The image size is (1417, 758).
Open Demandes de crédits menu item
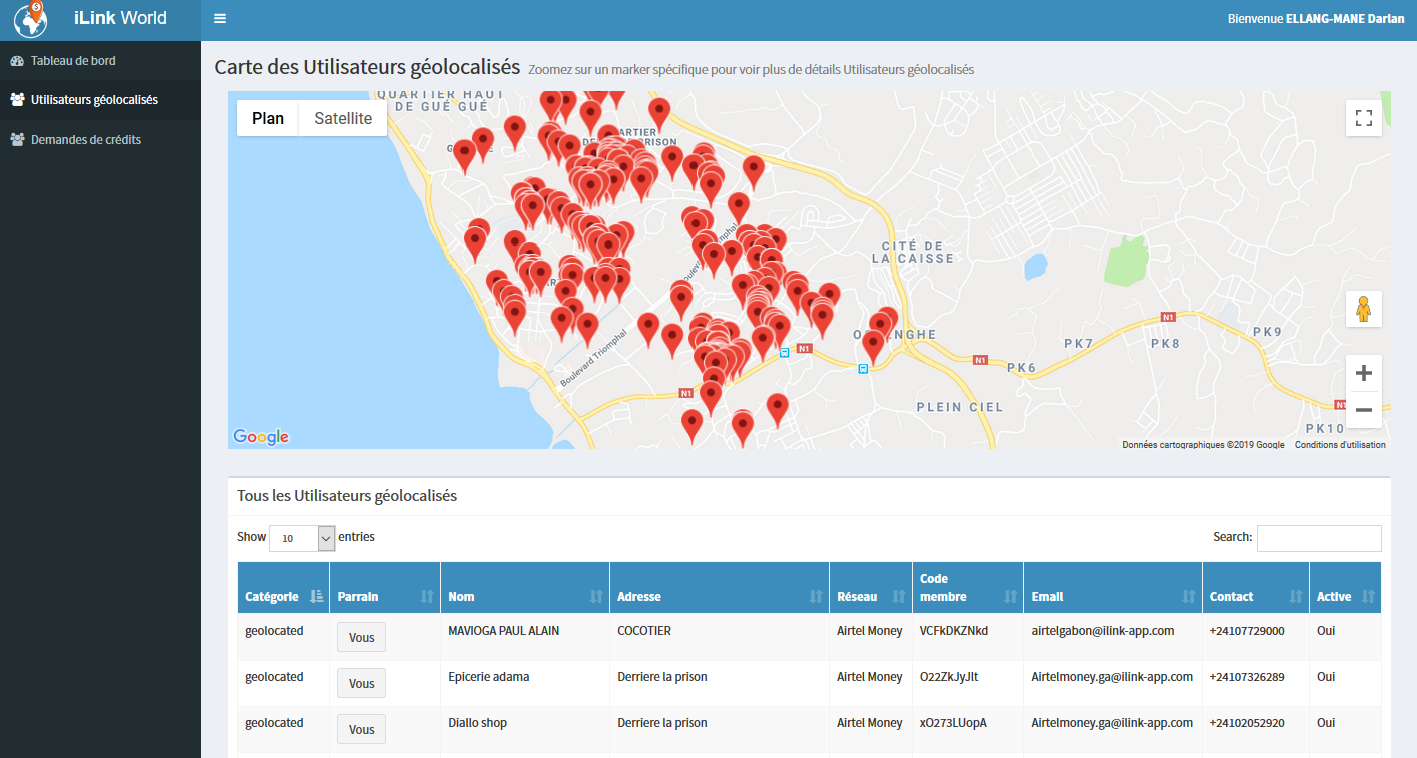[85, 140]
